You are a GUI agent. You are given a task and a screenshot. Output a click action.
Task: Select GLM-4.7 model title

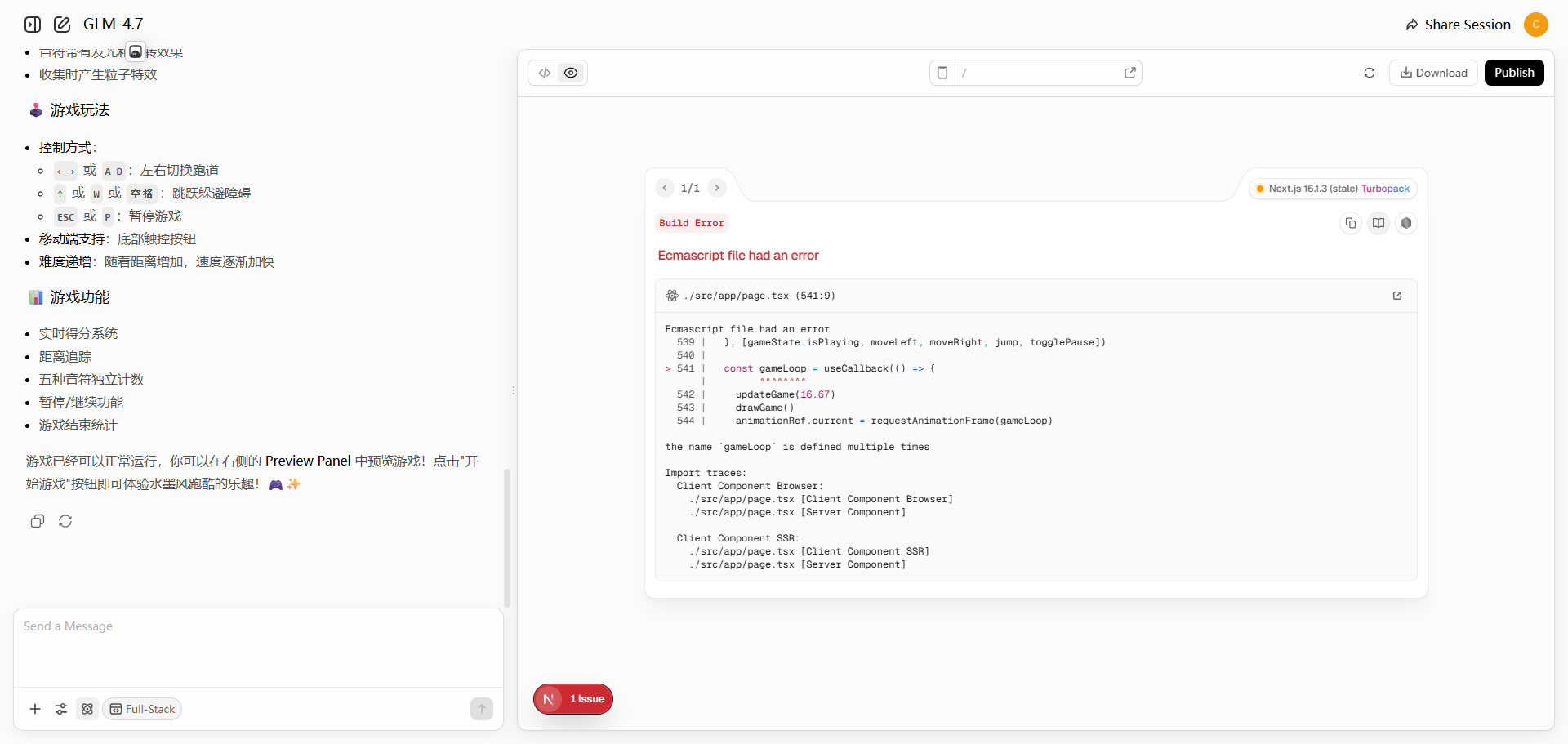click(113, 25)
